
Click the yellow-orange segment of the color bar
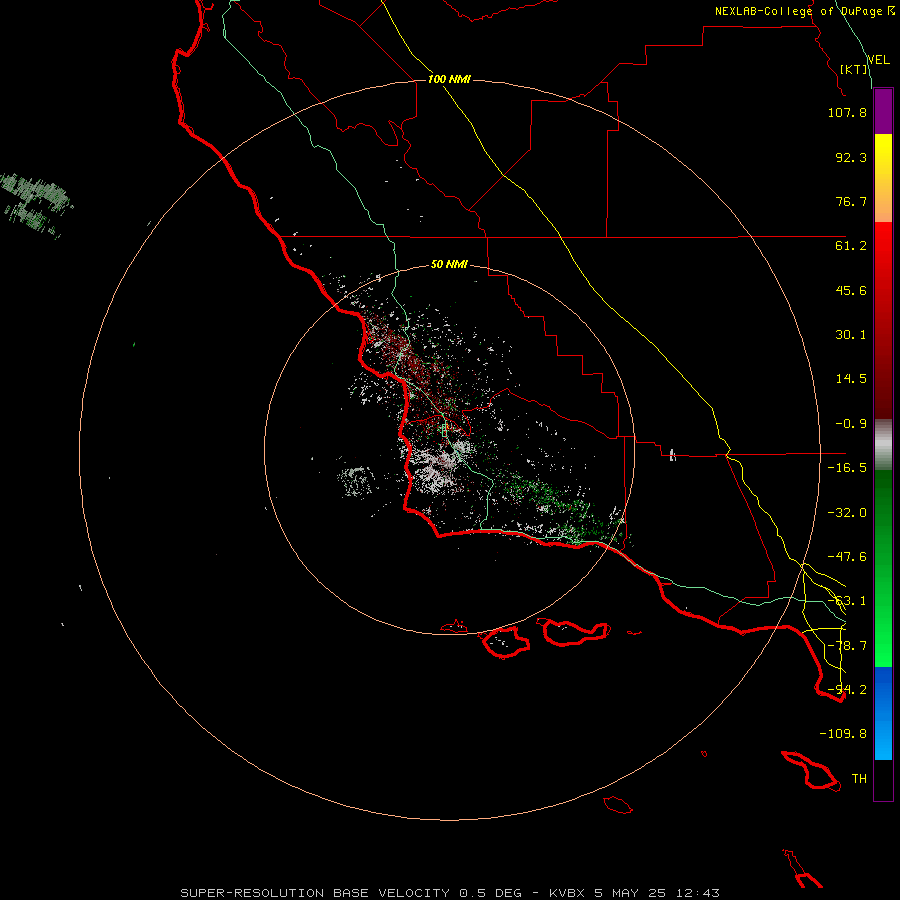click(883, 178)
